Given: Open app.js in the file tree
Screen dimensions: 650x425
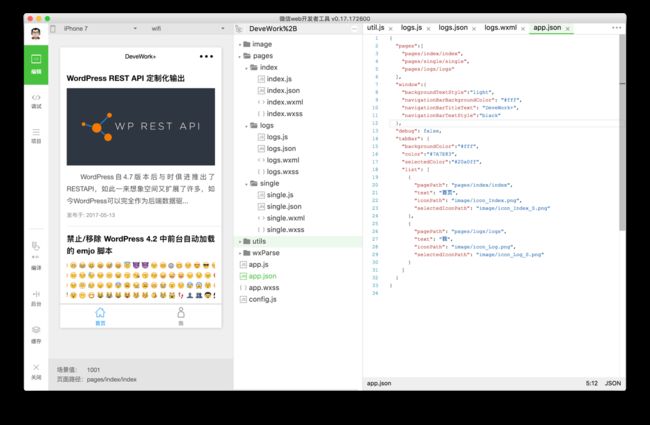Looking at the screenshot, I should [x=255, y=264].
